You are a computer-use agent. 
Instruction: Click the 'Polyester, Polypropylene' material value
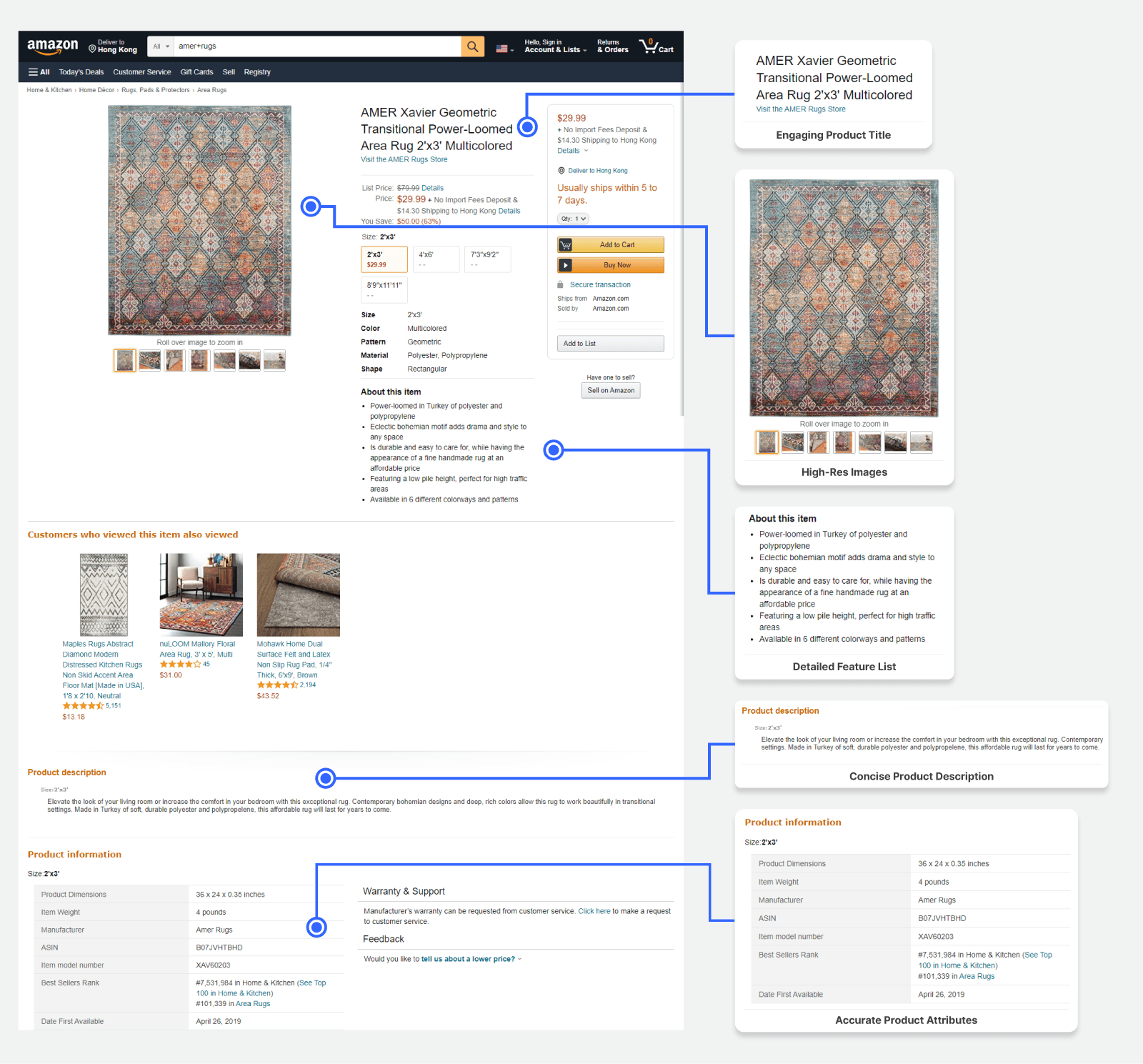click(447, 356)
